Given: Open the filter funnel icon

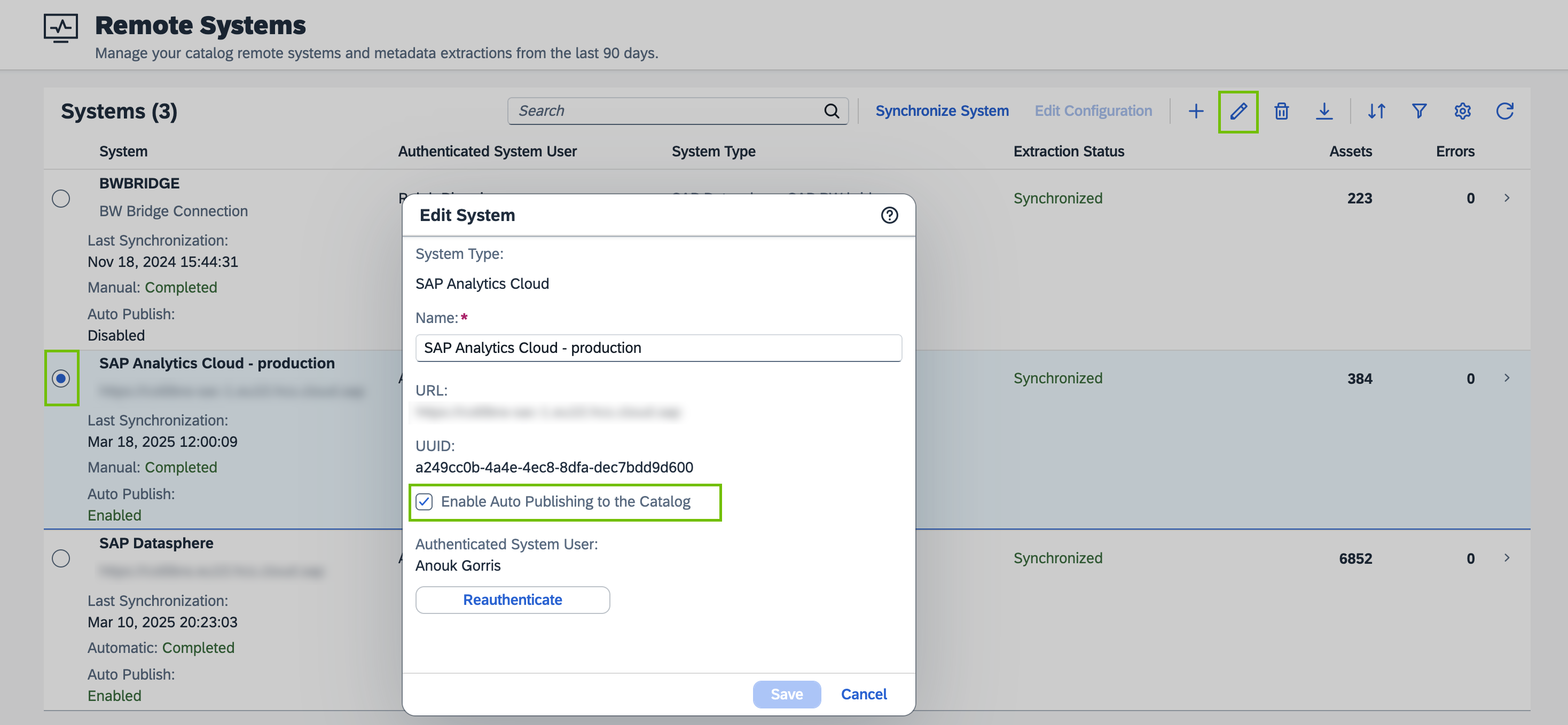Looking at the screenshot, I should tap(1419, 111).
